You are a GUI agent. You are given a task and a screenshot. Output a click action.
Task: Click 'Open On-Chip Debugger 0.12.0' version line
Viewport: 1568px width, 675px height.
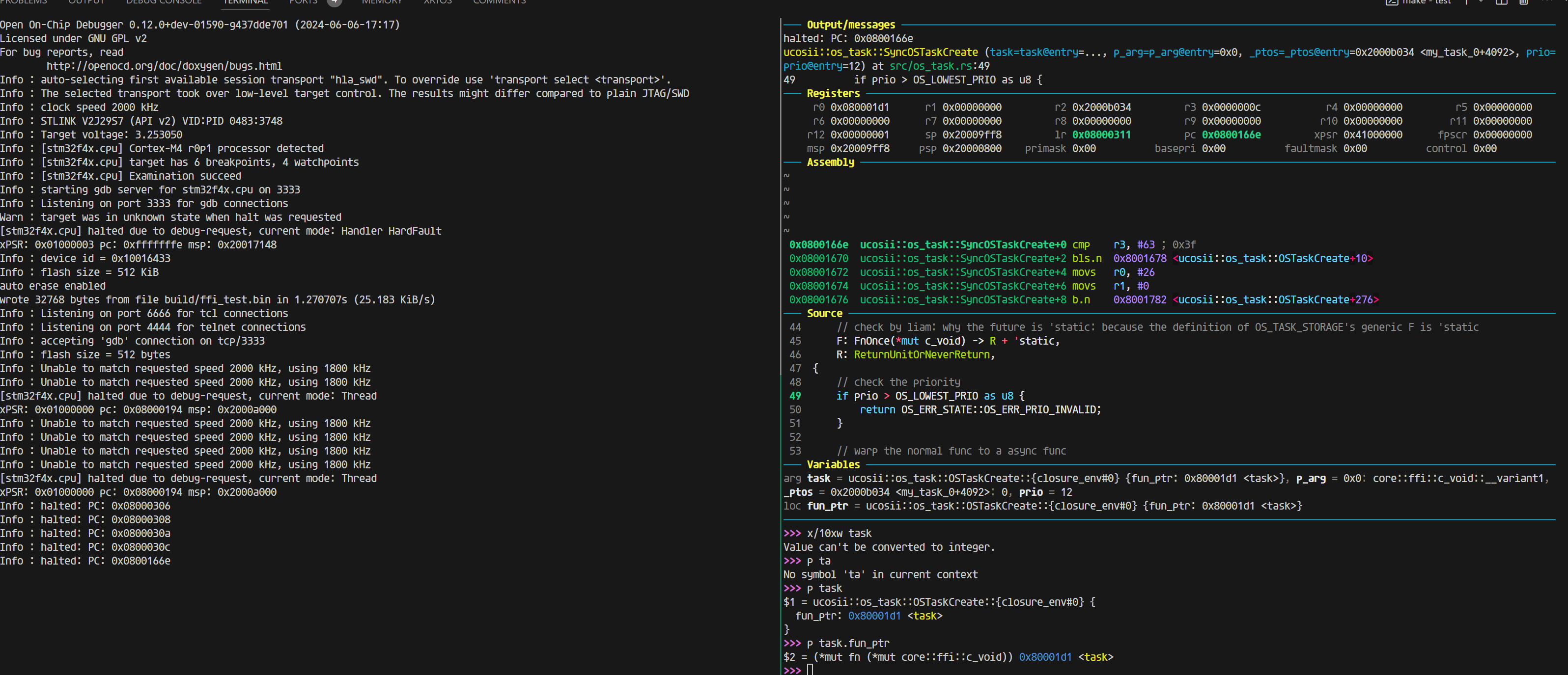click(x=199, y=25)
